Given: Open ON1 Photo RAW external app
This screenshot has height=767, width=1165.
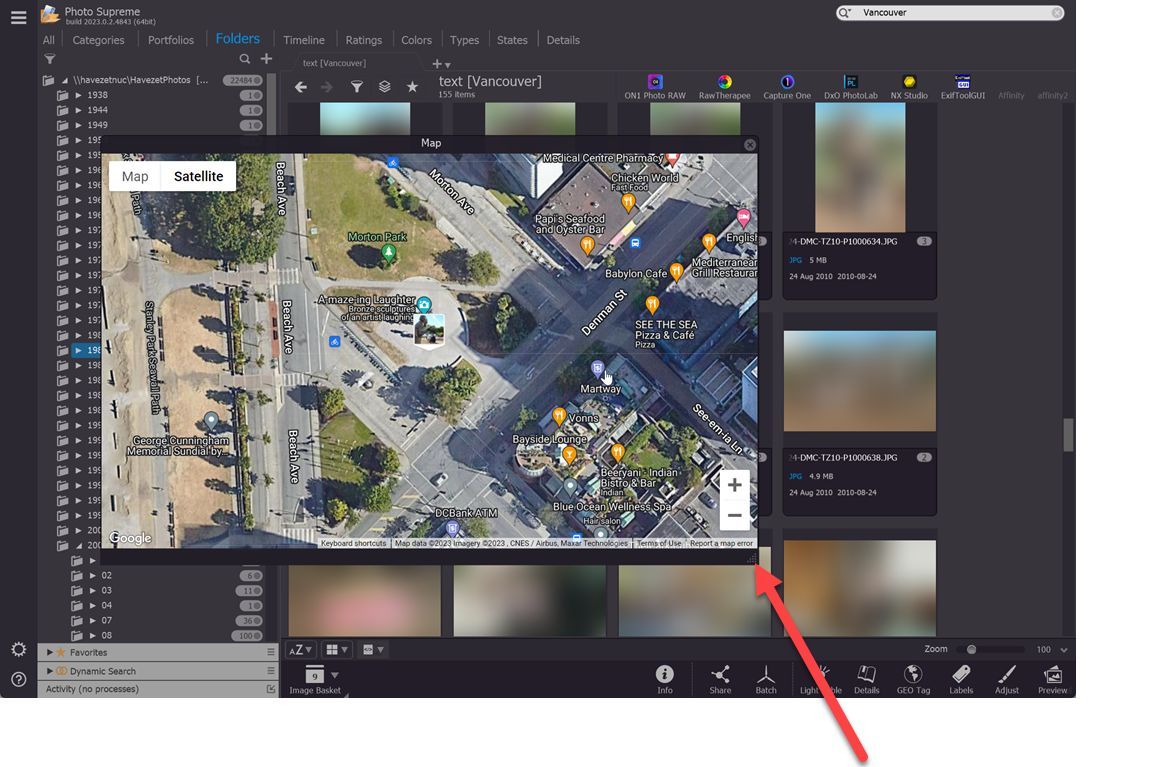Looking at the screenshot, I should tap(655, 87).
